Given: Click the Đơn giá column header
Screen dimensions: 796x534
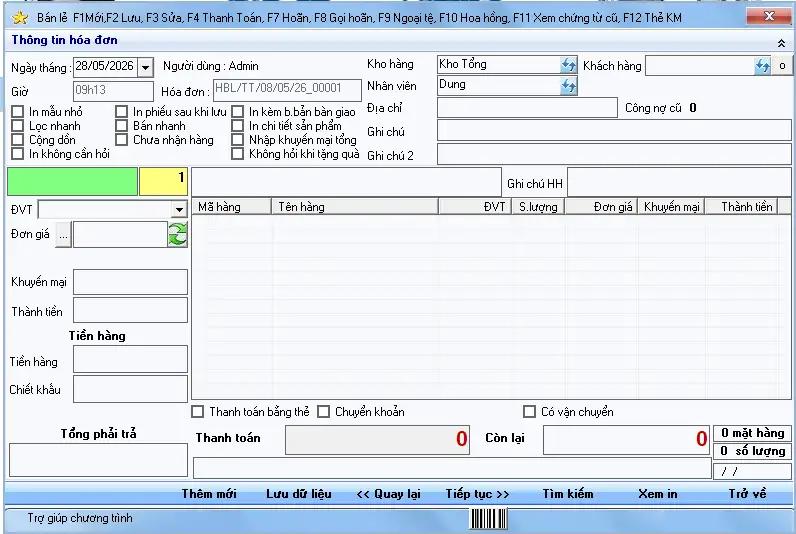Looking at the screenshot, I should [602, 207].
